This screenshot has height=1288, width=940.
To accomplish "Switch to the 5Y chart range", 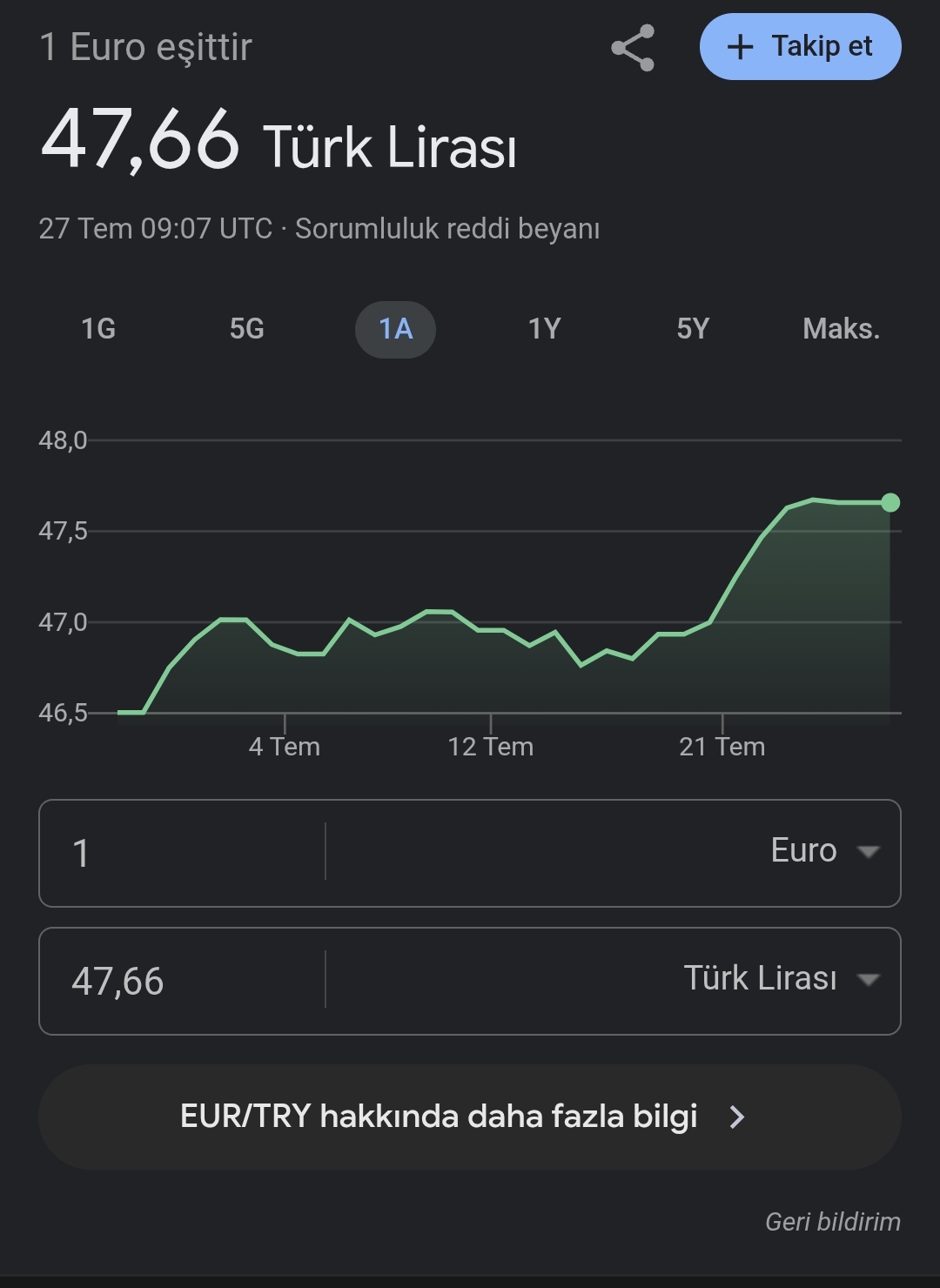I will pyautogui.click(x=693, y=329).
